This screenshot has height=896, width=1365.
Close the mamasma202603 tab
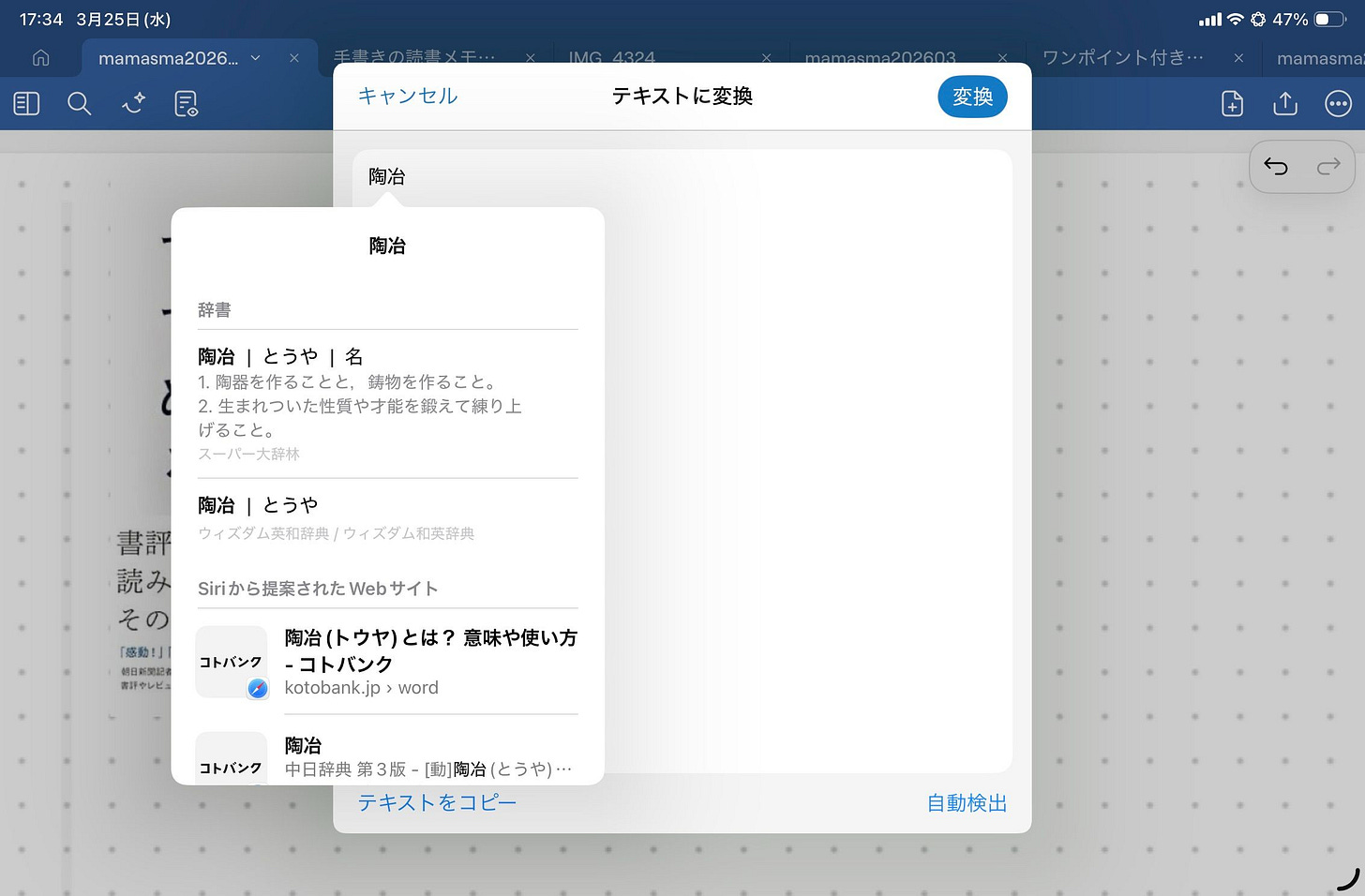(x=1002, y=58)
